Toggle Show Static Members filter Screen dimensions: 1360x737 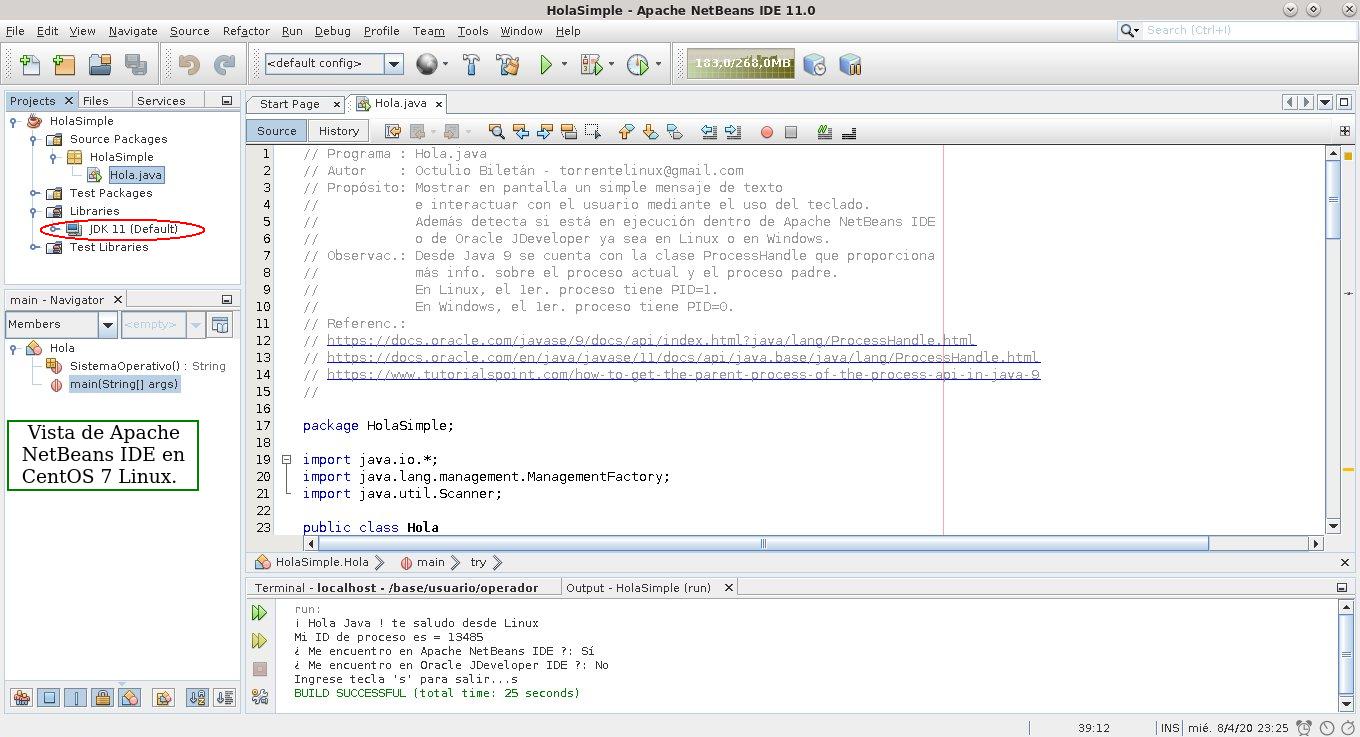75,698
